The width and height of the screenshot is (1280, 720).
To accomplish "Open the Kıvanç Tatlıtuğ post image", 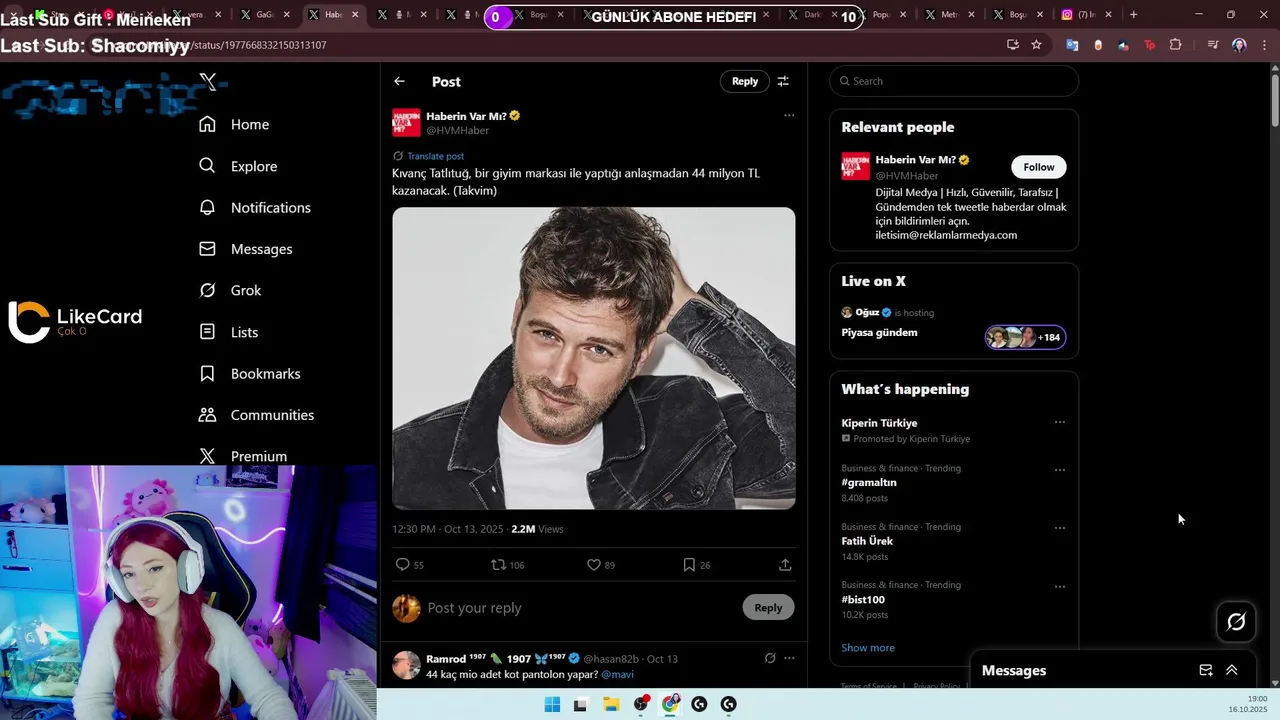I will [594, 358].
